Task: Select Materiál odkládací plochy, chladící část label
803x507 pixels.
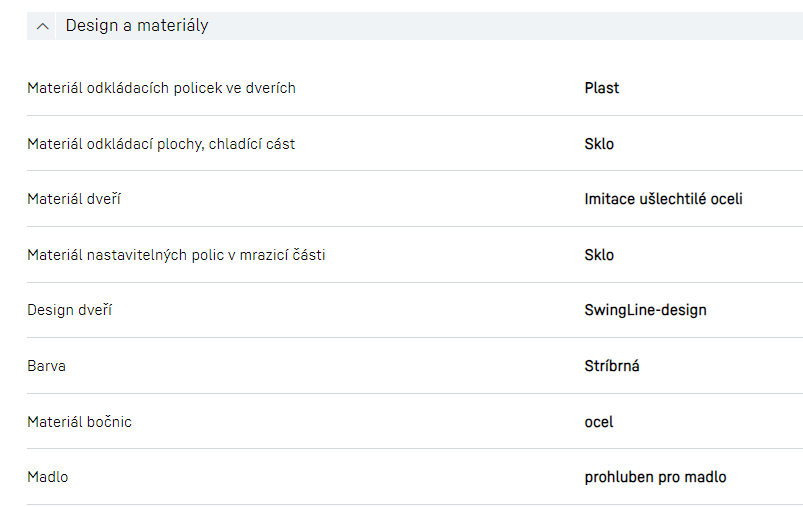Action: point(161,144)
